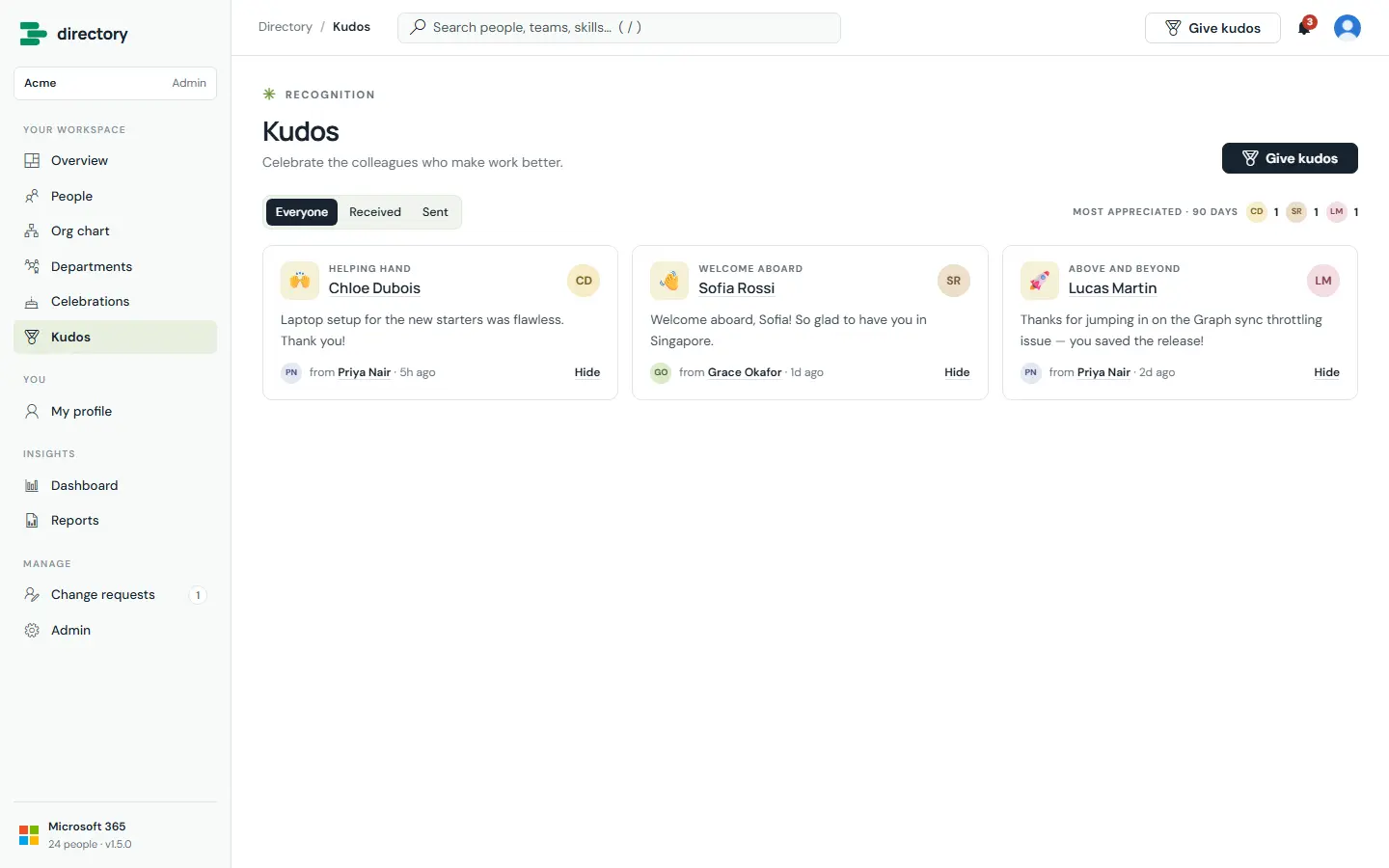
Task: Open Grace Okafor's profile link
Action: pos(745,372)
